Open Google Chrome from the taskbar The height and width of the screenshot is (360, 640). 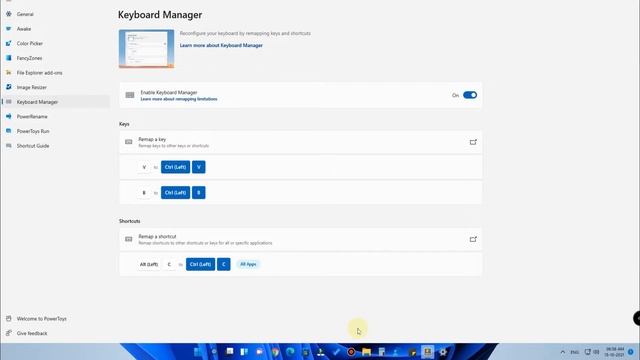(276, 352)
